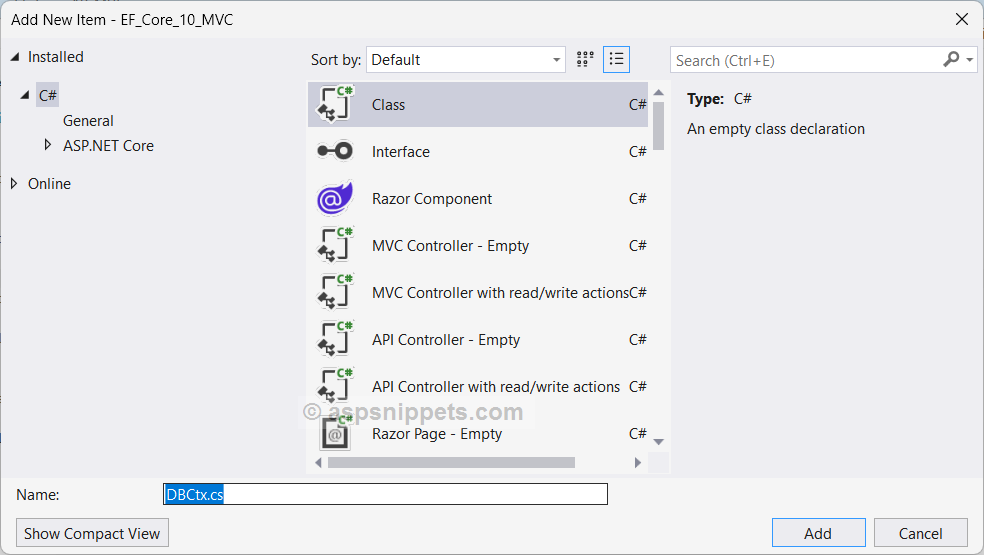984x555 pixels.
Task: Select the Online category label
Action: tap(50, 184)
